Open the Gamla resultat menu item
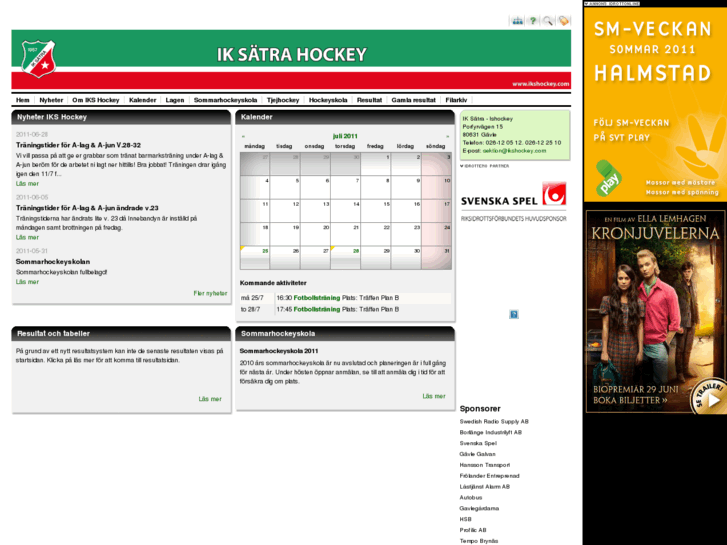Screen dimensions: 727x545 pos(413,100)
